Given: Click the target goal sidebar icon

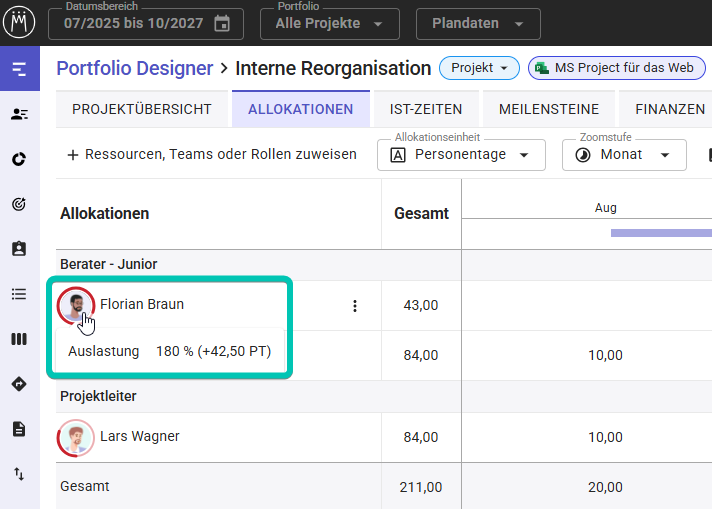Looking at the screenshot, I should pos(19,204).
